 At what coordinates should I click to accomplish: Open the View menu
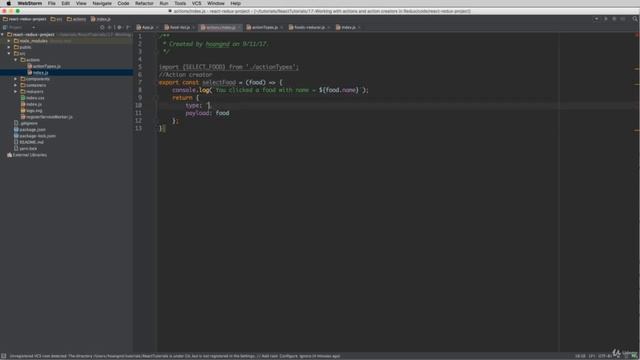81,3
